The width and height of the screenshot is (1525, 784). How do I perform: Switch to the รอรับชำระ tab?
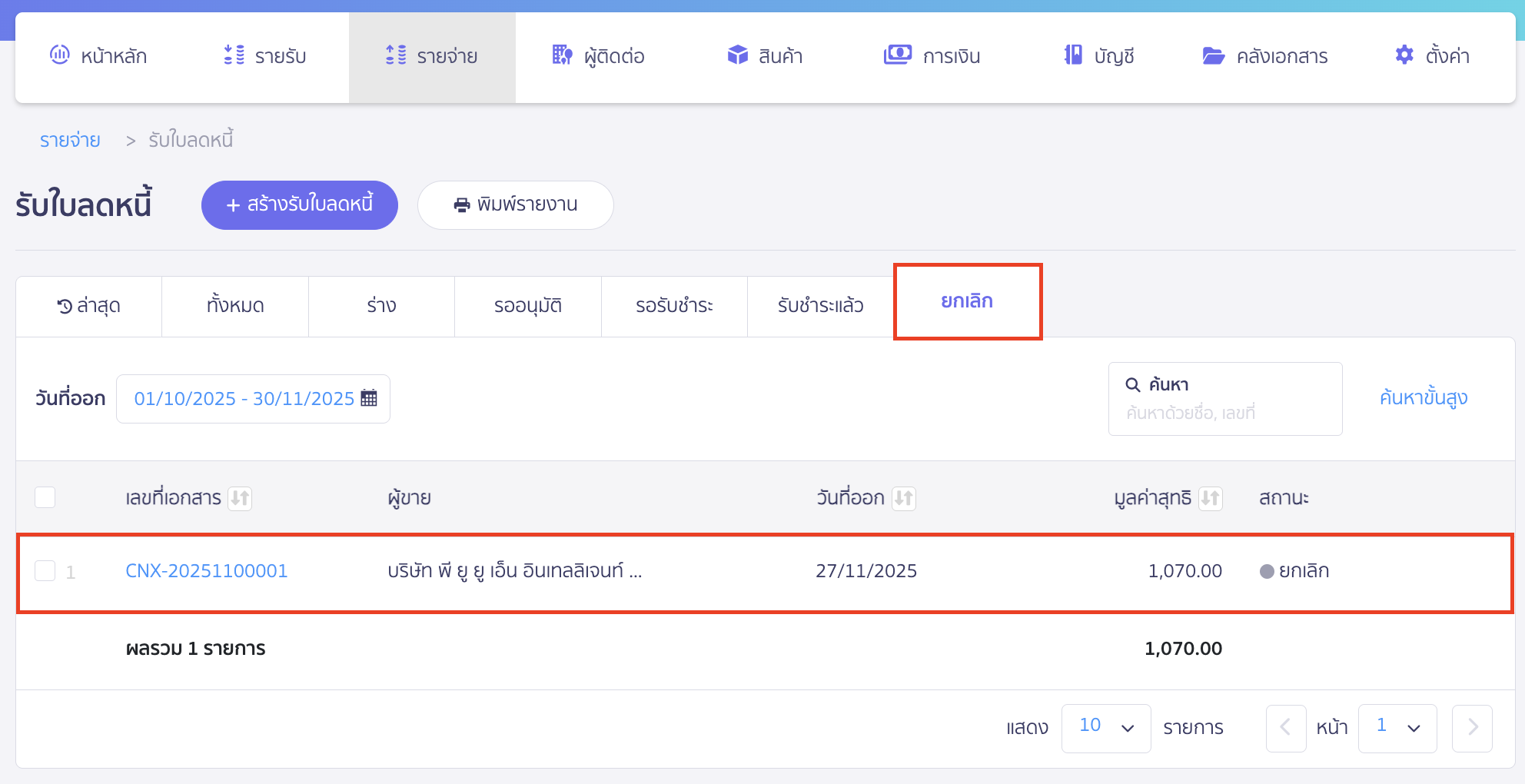click(673, 306)
